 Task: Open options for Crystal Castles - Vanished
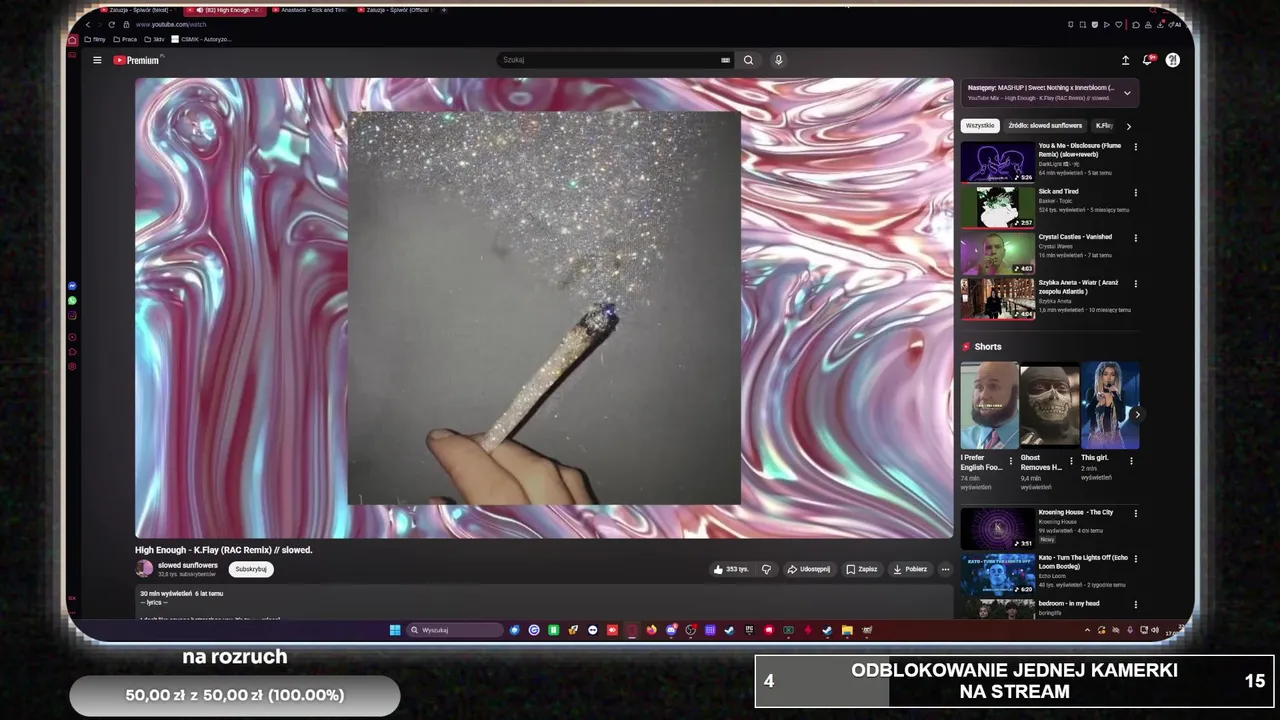pyautogui.click(x=1135, y=238)
